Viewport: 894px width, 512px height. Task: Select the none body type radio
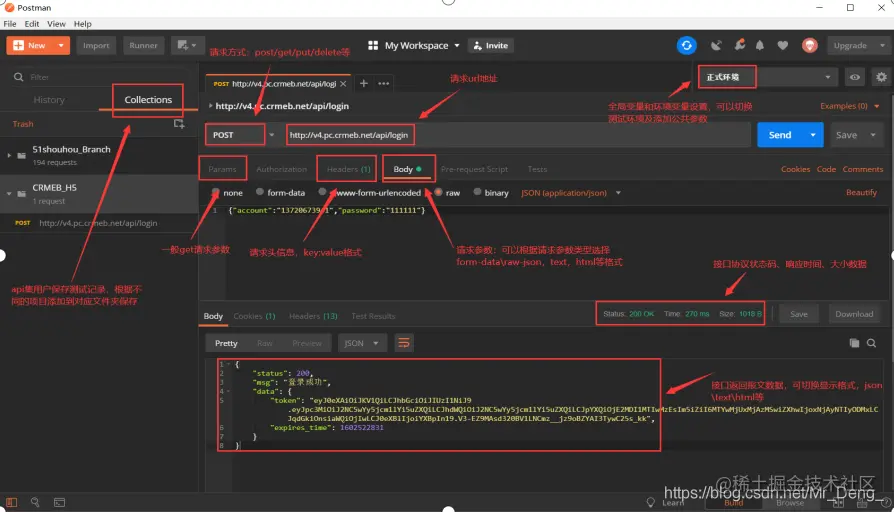216,192
